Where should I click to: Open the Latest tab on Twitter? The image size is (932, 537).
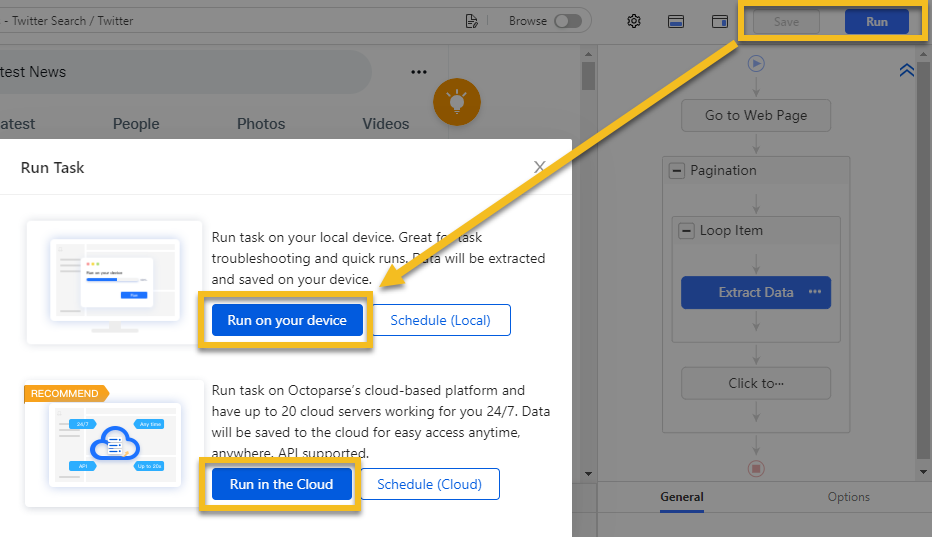click(17, 124)
